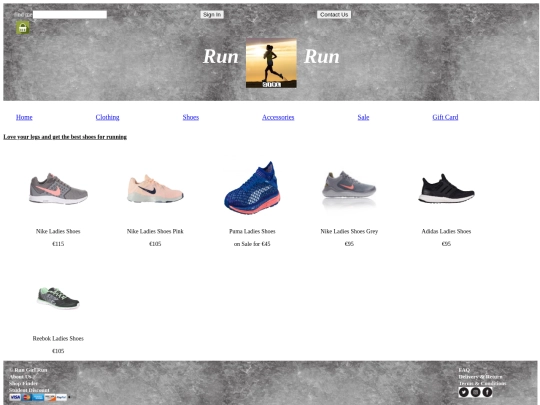Open the Instagram social icon
The height and width of the screenshot is (405, 540).
(476, 392)
